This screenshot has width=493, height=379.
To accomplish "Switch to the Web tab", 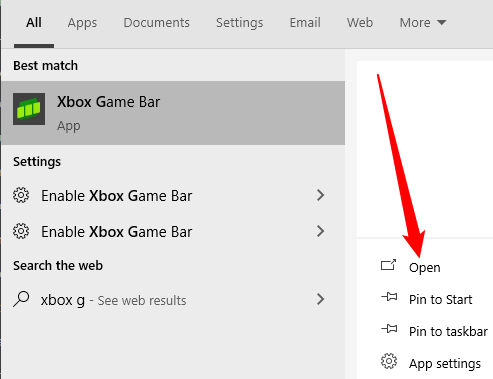I will (360, 23).
